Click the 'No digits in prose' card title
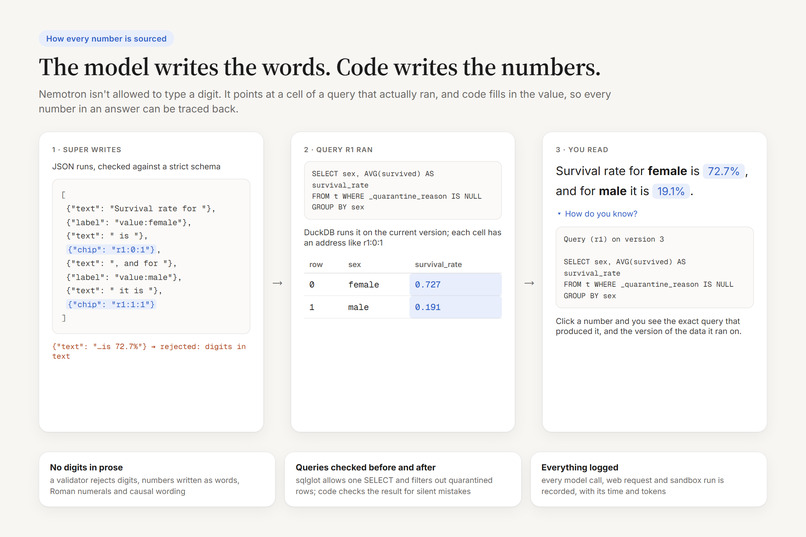 point(86,468)
